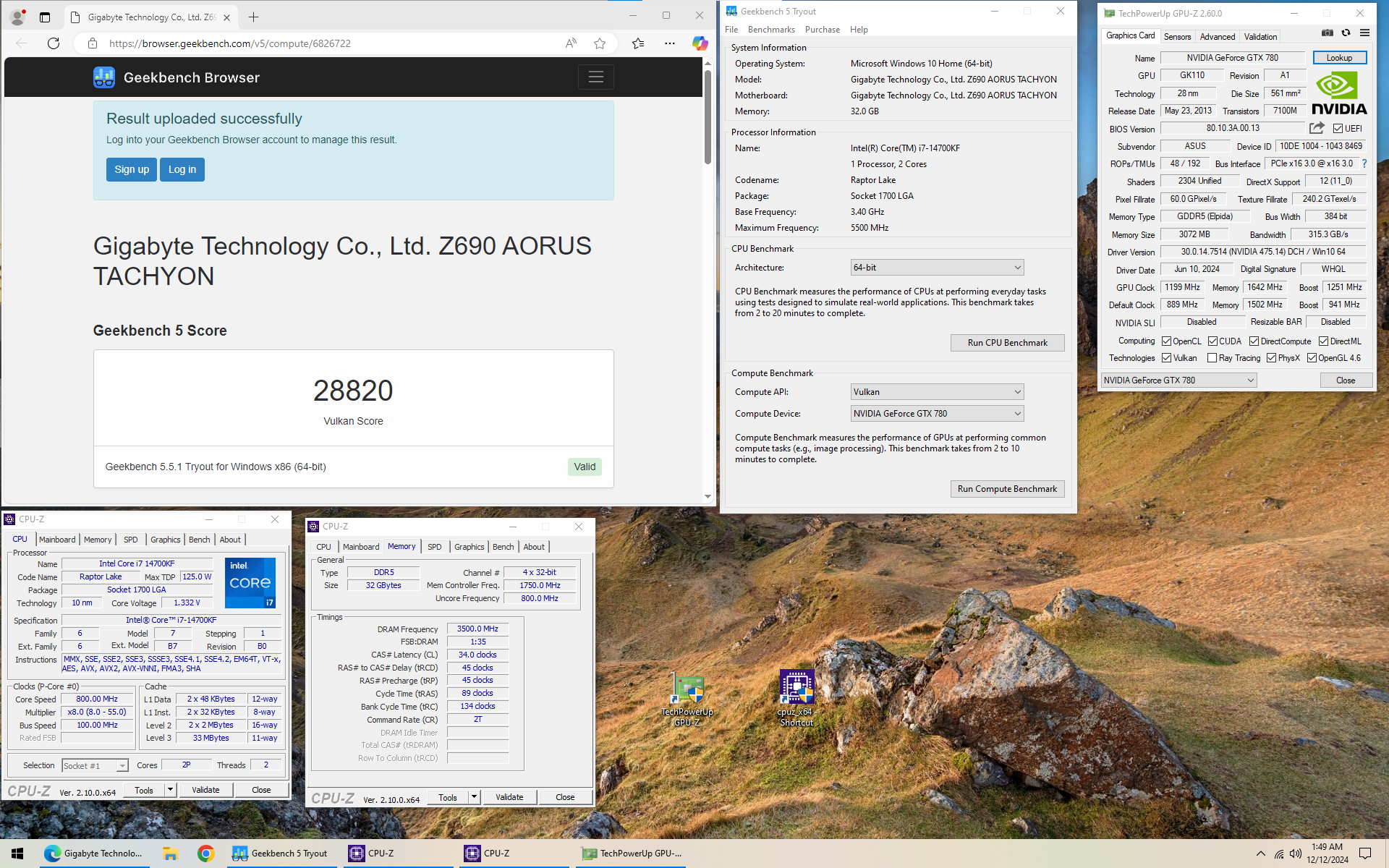
Task: Toggle the OpenCL checkbox
Action: (1166, 341)
